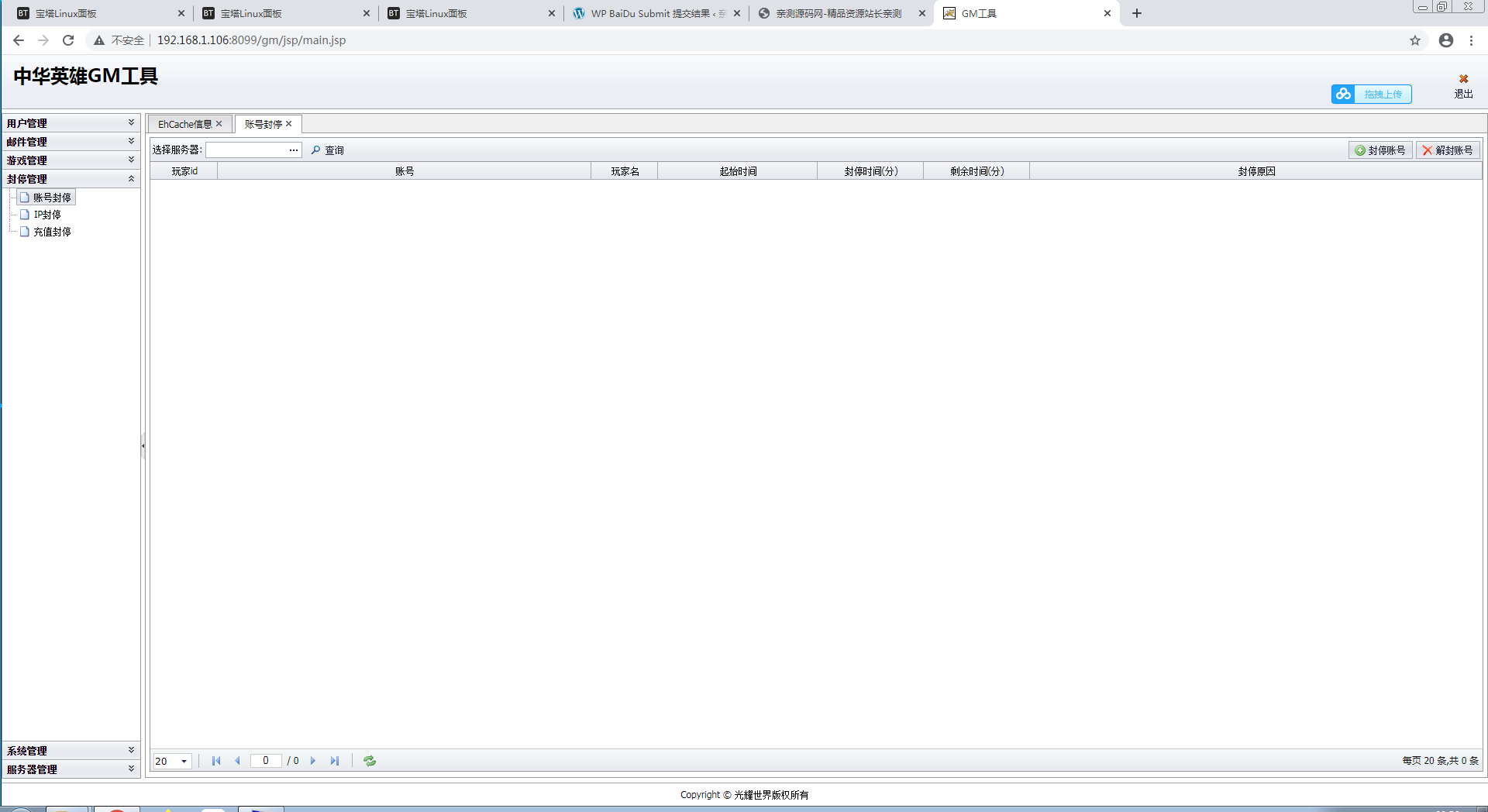Select 账号封停 in the tree
This screenshot has width=1488, height=812.
point(46,198)
